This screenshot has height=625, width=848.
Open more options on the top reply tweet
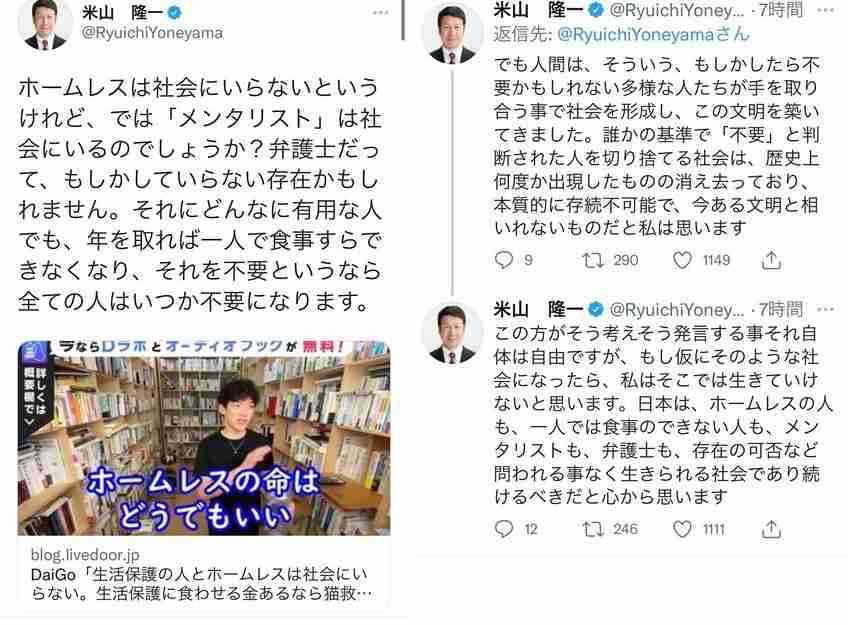pos(826,10)
